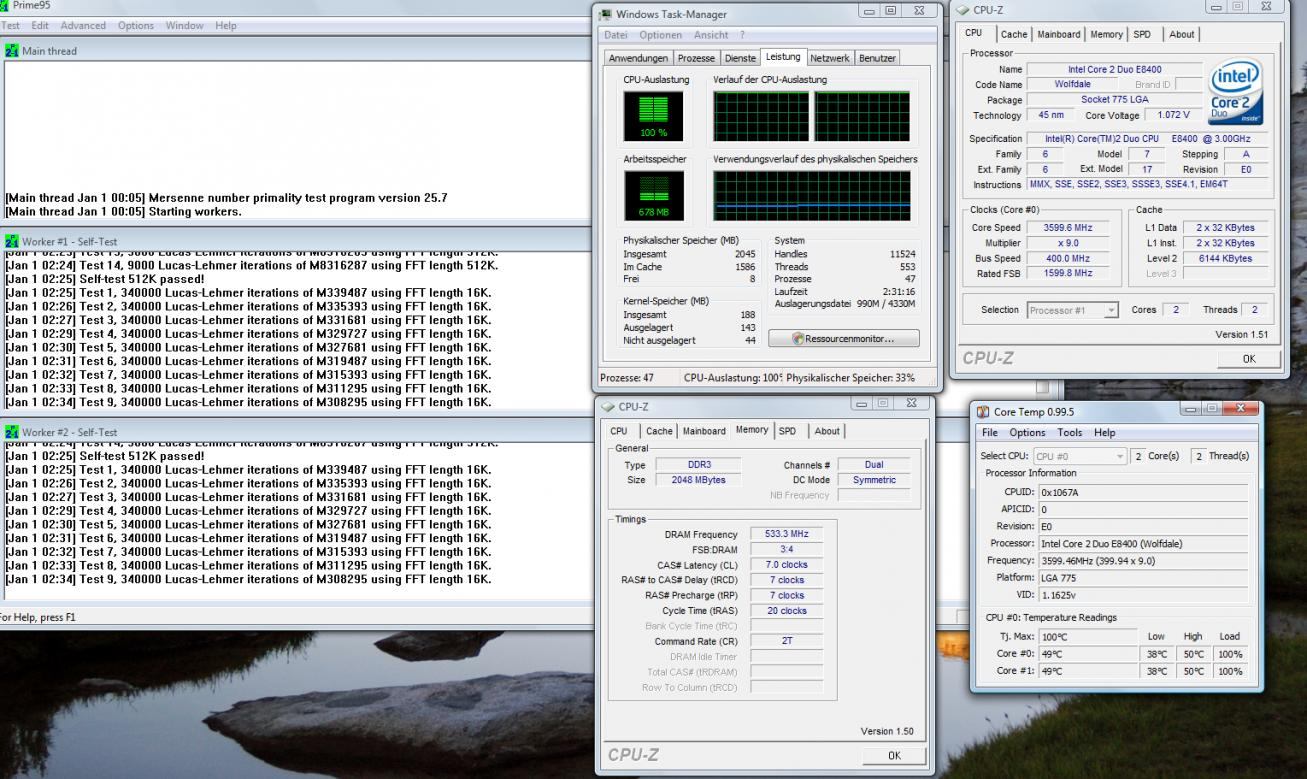Viewport: 1307px width, 779px height.
Task: Click OK in the top CPU-Z window
Action: (1249, 358)
